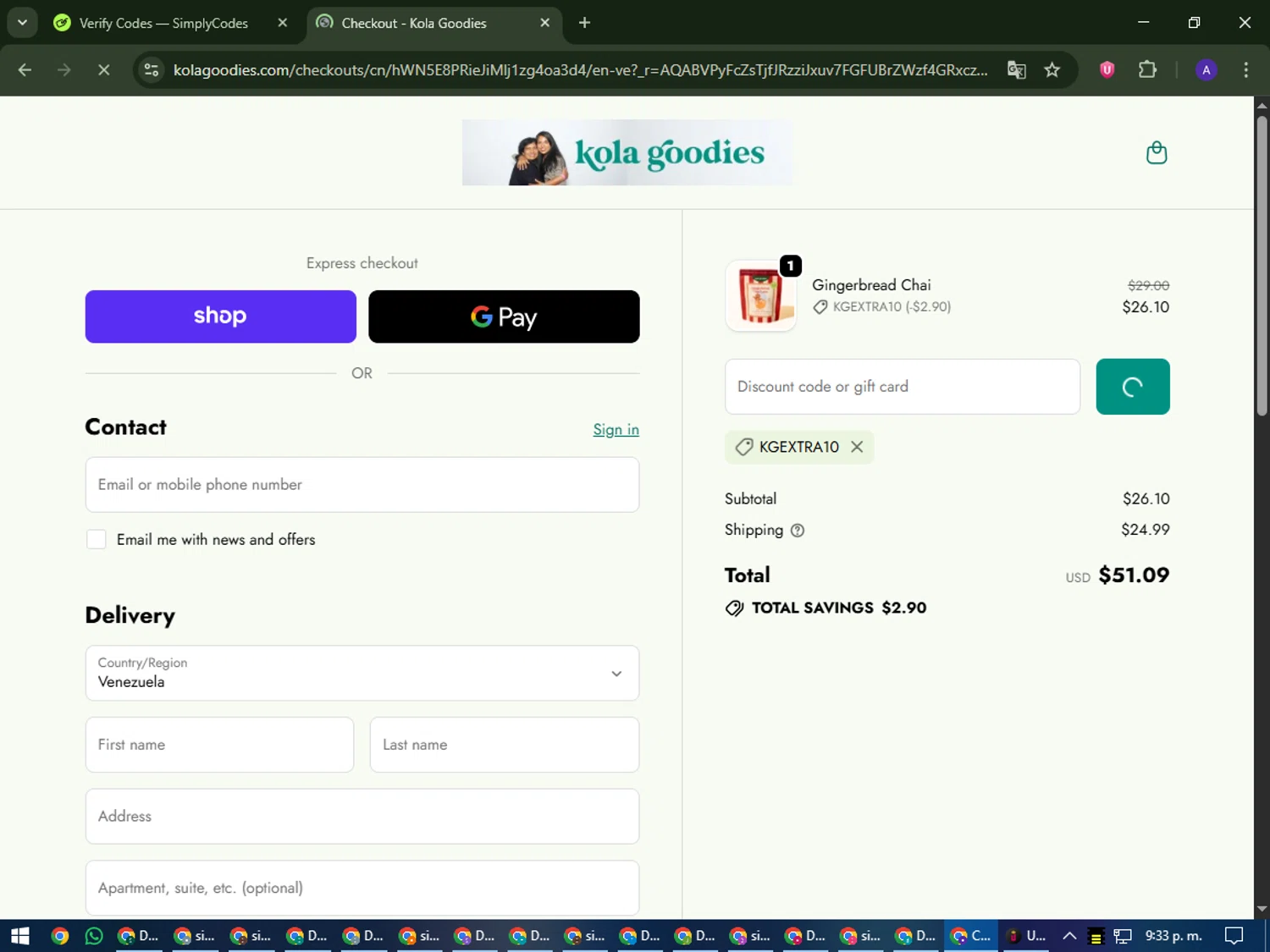This screenshot has width=1270, height=952.
Task: Click the network icon in system tray
Action: tap(1123, 936)
